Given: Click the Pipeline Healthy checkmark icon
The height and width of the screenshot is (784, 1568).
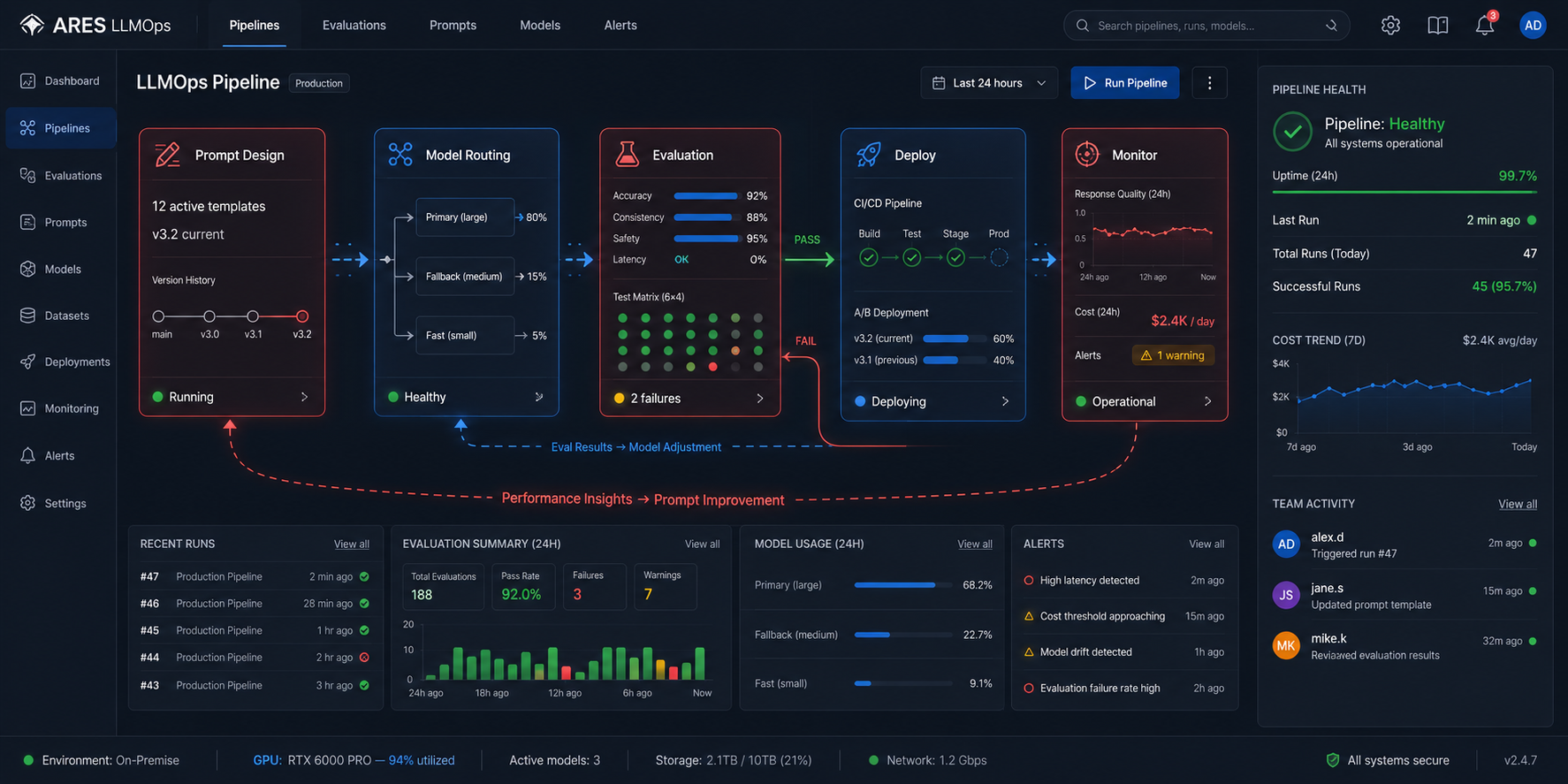Looking at the screenshot, I should (1292, 132).
